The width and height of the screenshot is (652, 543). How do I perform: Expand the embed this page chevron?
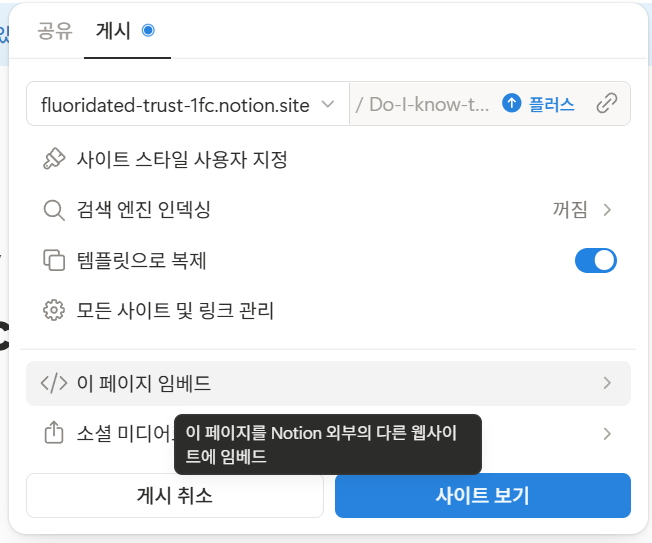607,383
